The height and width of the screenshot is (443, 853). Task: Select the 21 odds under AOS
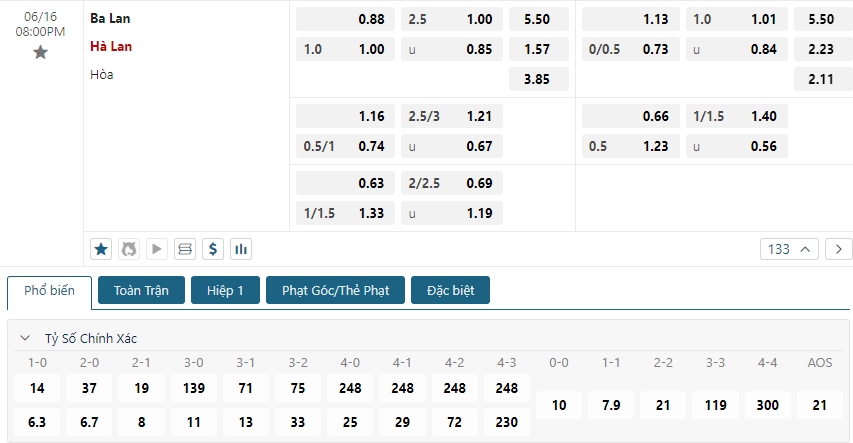pos(820,405)
